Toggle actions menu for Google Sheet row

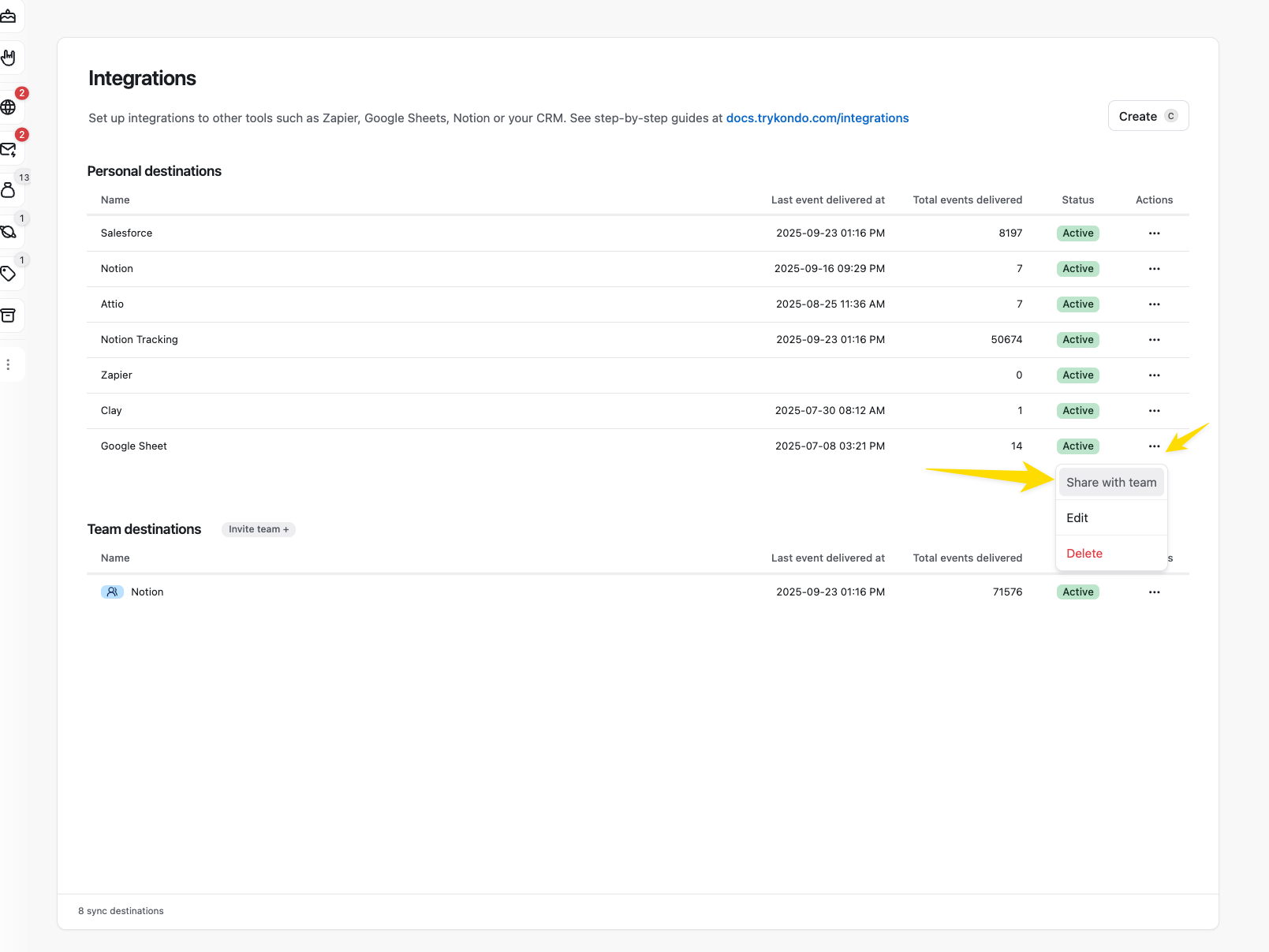click(x=1154, y=446)
